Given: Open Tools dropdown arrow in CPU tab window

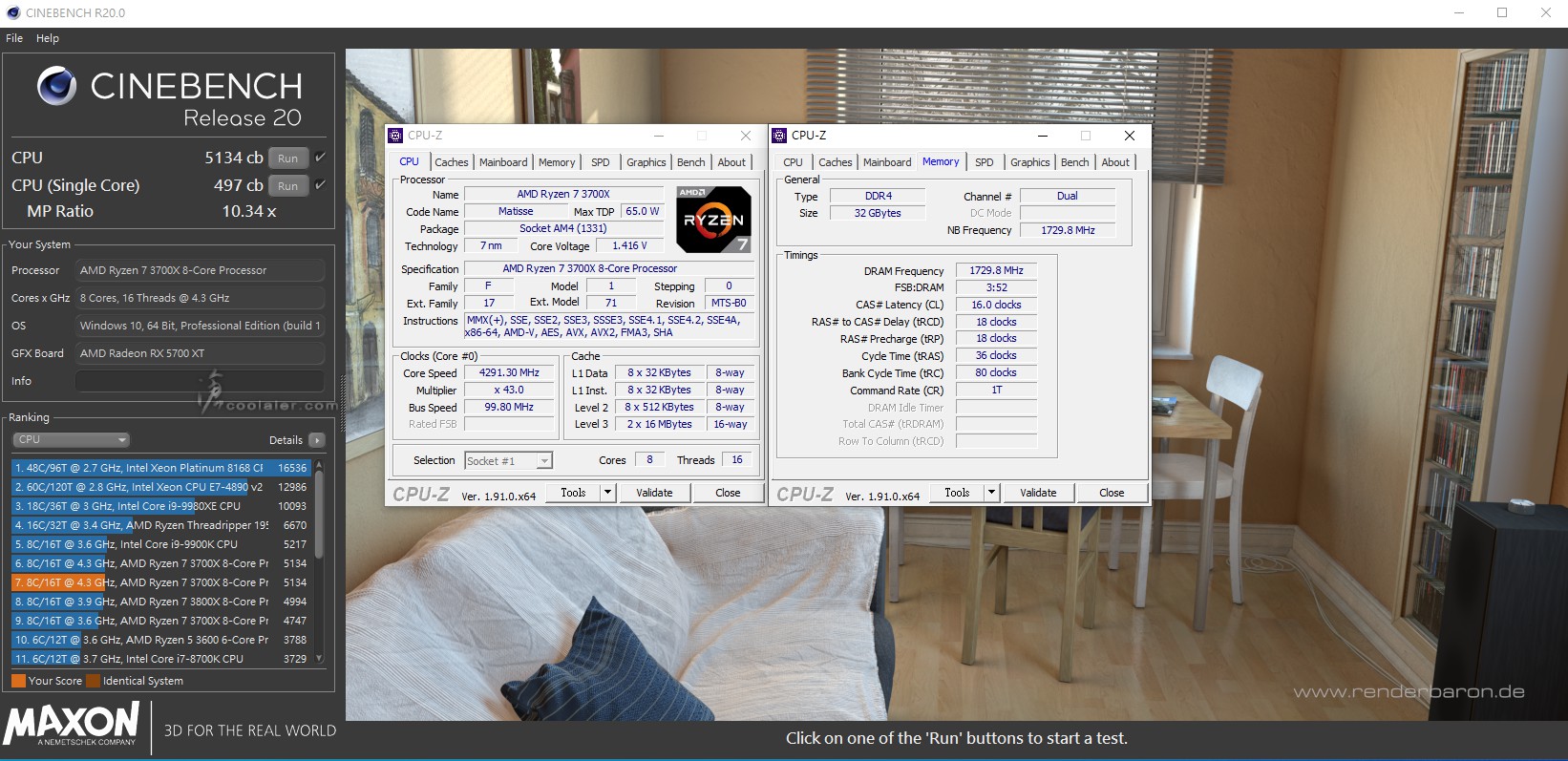Looking at the screenshot, I should click(607, 493).
